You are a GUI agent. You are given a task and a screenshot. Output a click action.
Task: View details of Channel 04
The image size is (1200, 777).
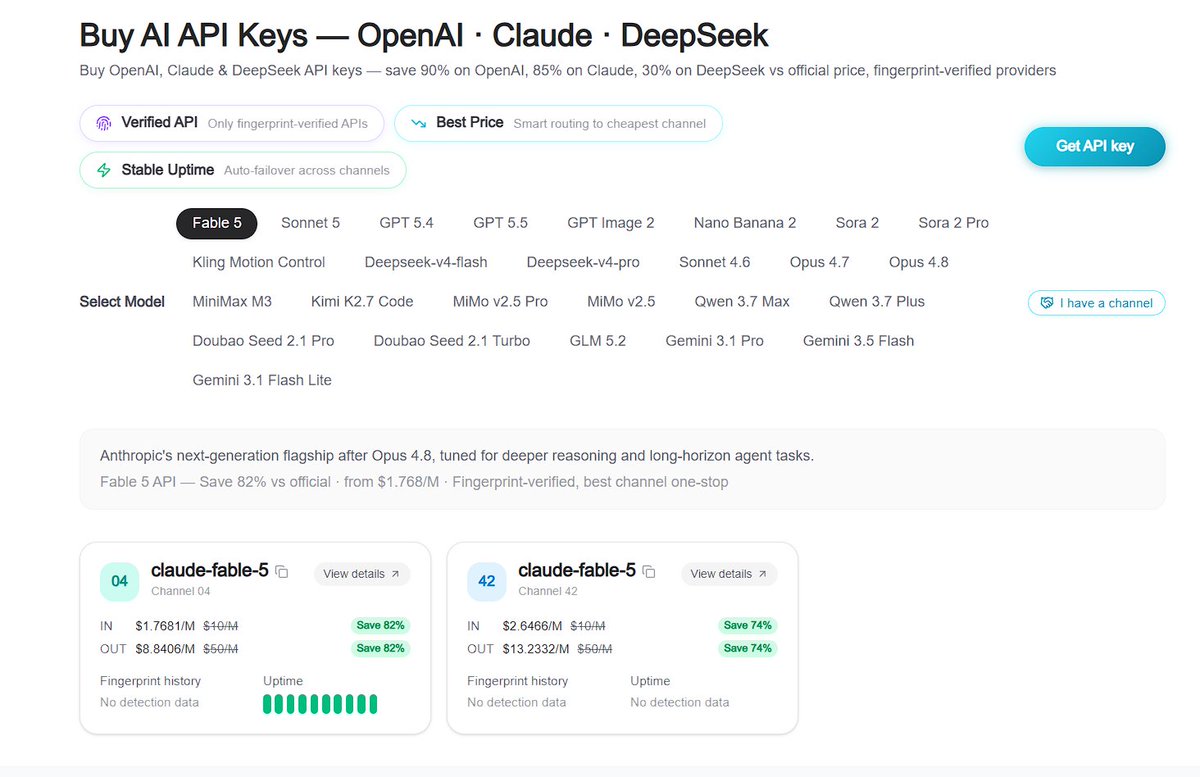pyautogui.click(x=362, y=574)
